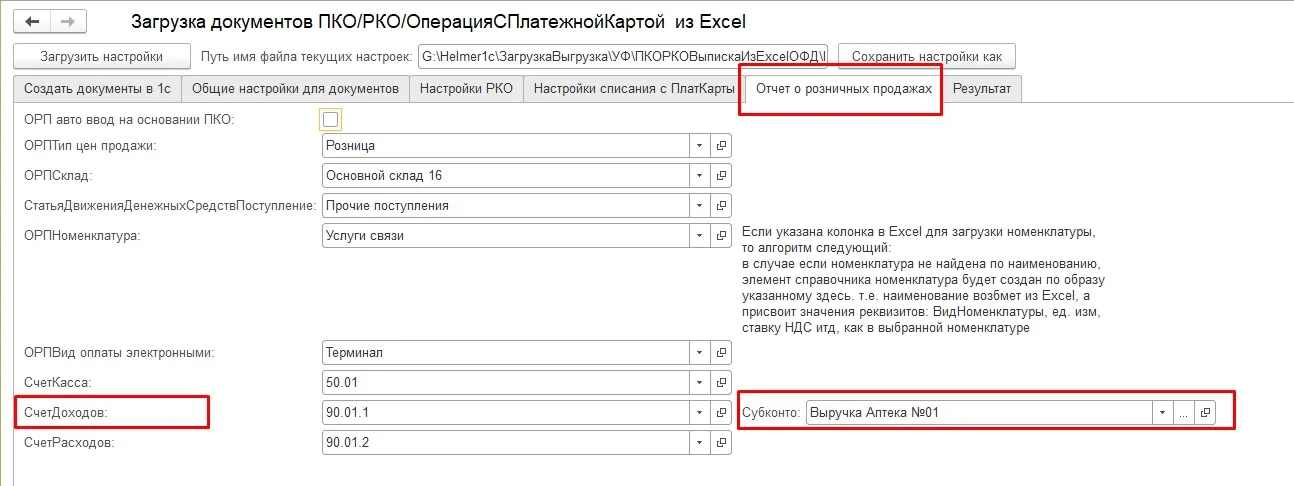The image size is (1294, 486).
Task: Switch to the Настройки РКО tab
Action: pos(466,89)
